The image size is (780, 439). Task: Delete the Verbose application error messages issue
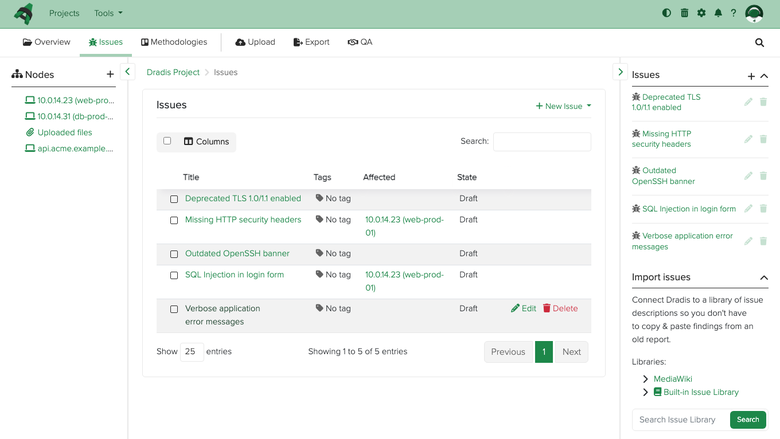click(560, 308)
